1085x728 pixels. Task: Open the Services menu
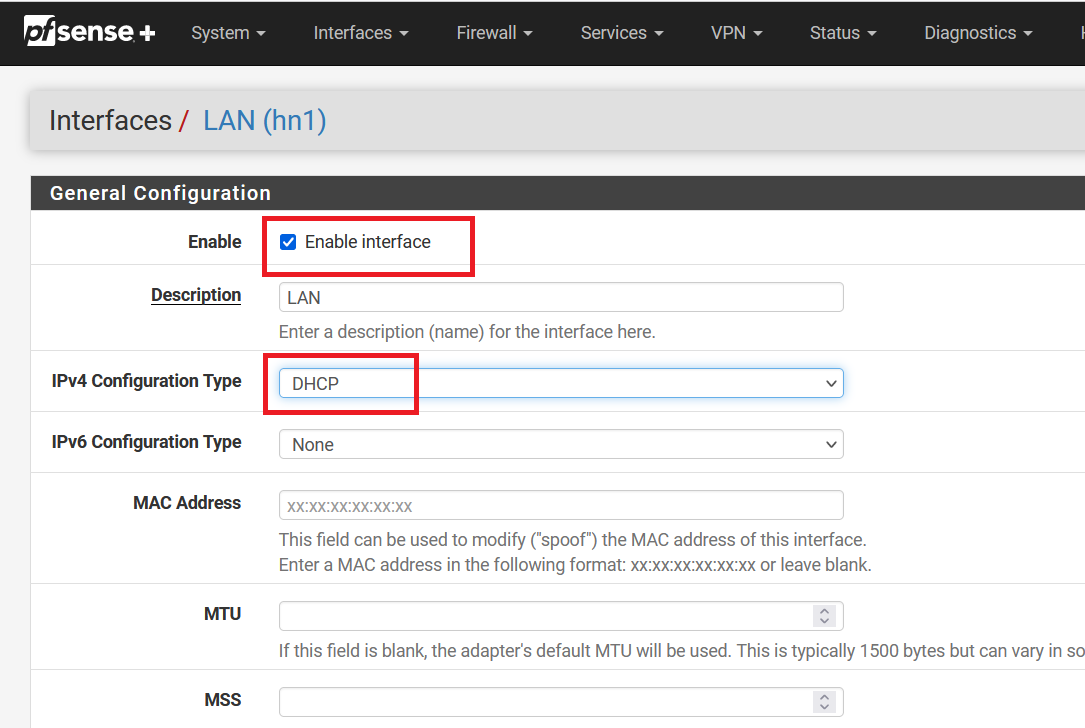pyautogui.click(x=621, y=33)
